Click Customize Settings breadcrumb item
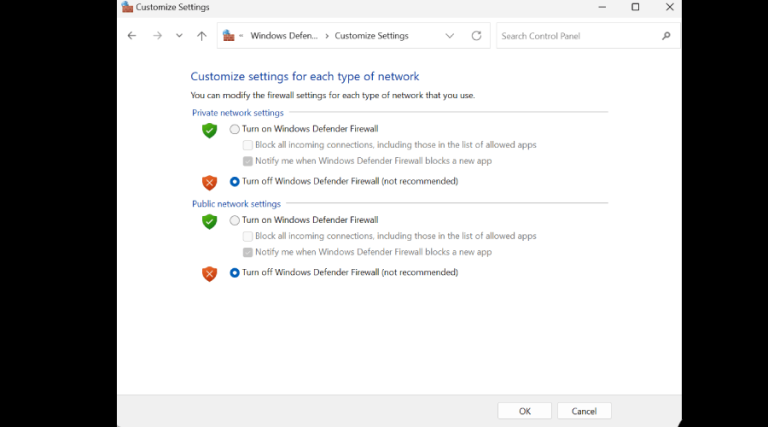 click(371, 36)
